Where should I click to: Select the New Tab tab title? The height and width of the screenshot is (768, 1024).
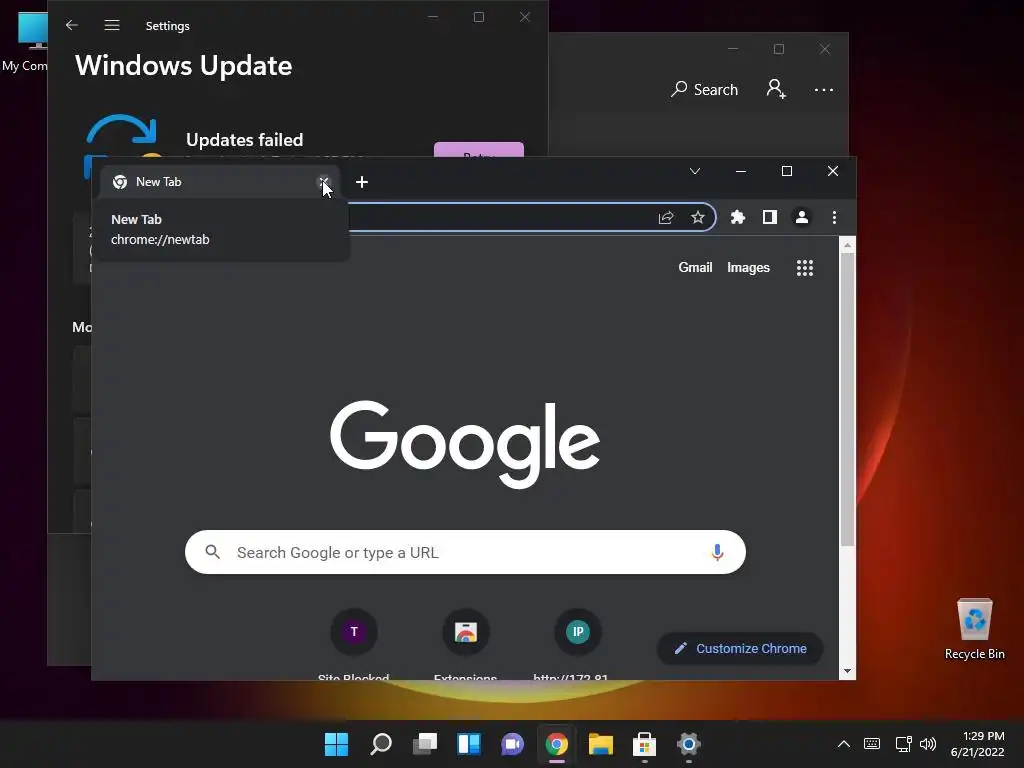pyautogui.click(x=159, y=182)
